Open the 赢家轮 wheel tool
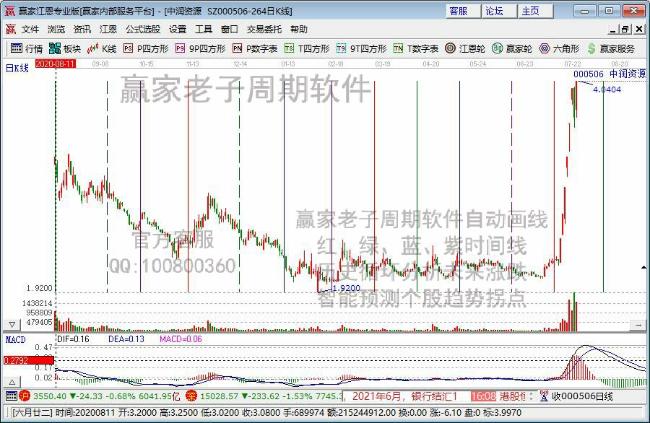The image size is (650, 423). coord(513,48)
